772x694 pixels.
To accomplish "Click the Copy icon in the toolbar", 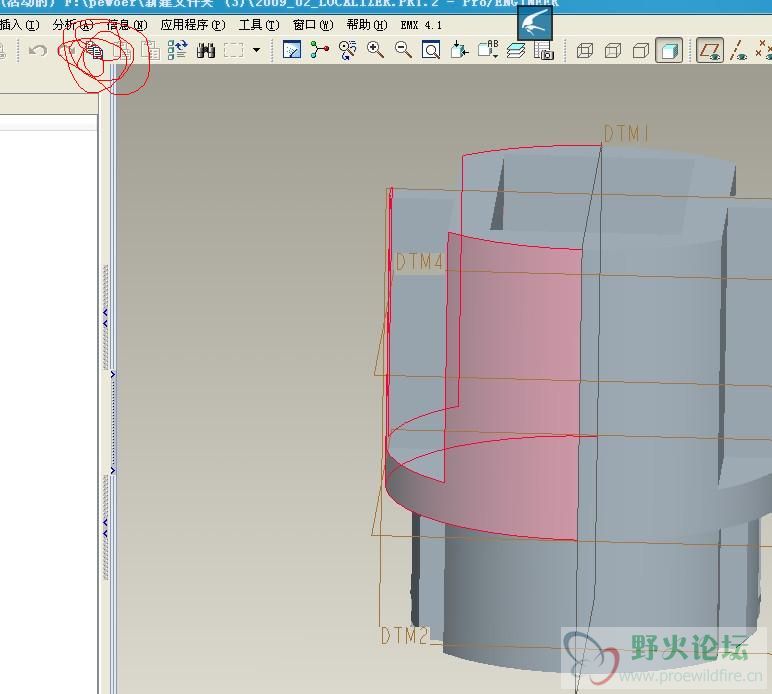I will (95, 51).
